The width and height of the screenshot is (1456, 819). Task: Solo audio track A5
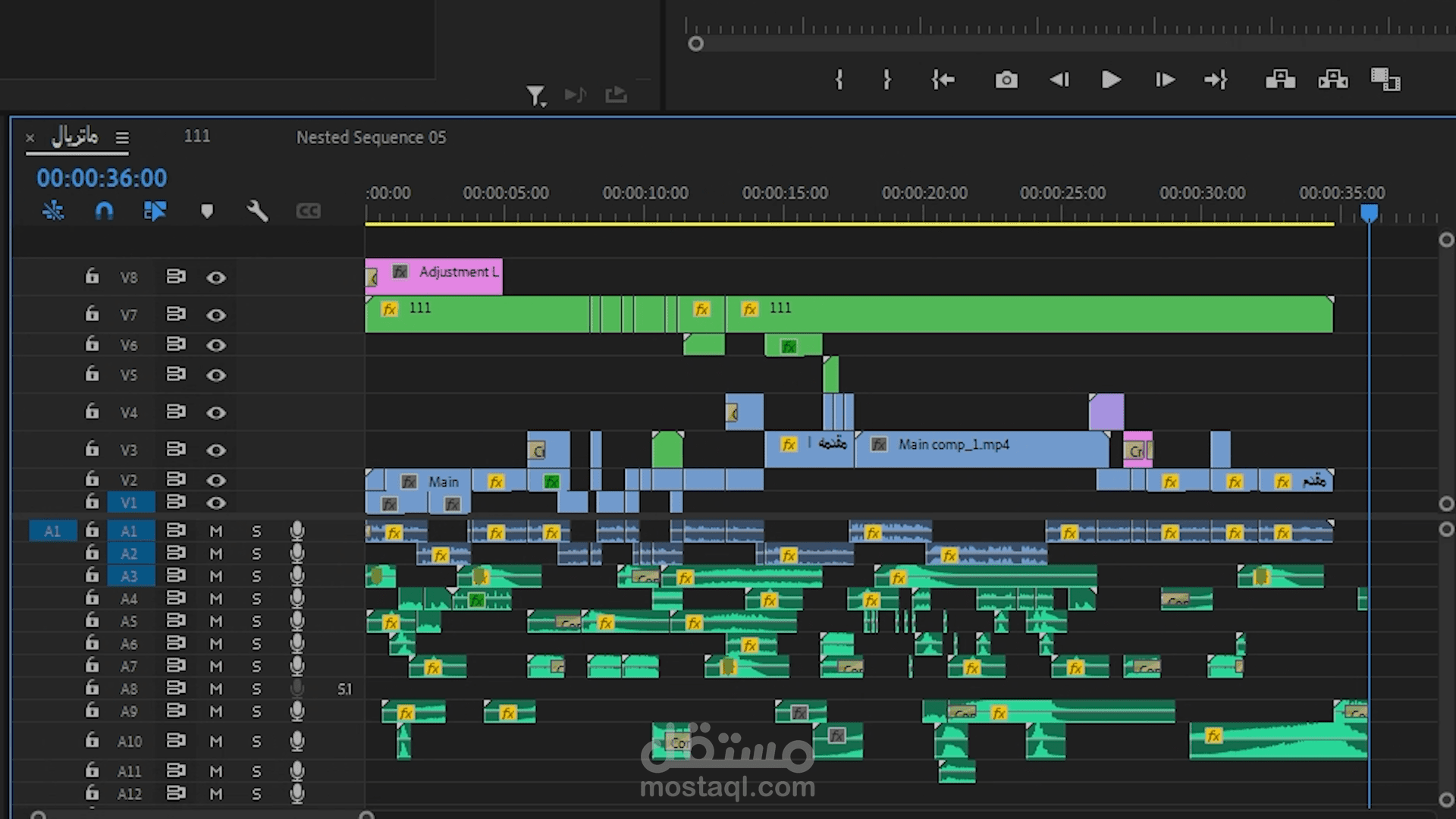256,622
